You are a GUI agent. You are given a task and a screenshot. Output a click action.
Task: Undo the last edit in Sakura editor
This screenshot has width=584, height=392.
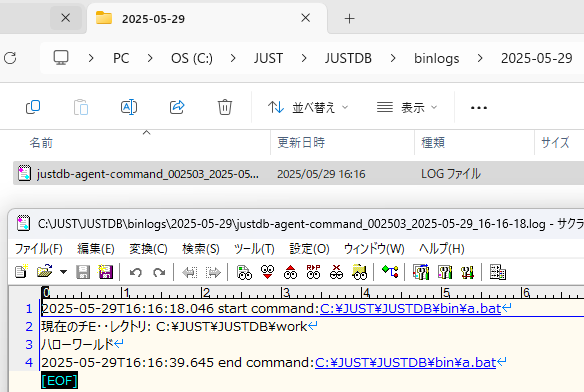click(x=136, y=272)
